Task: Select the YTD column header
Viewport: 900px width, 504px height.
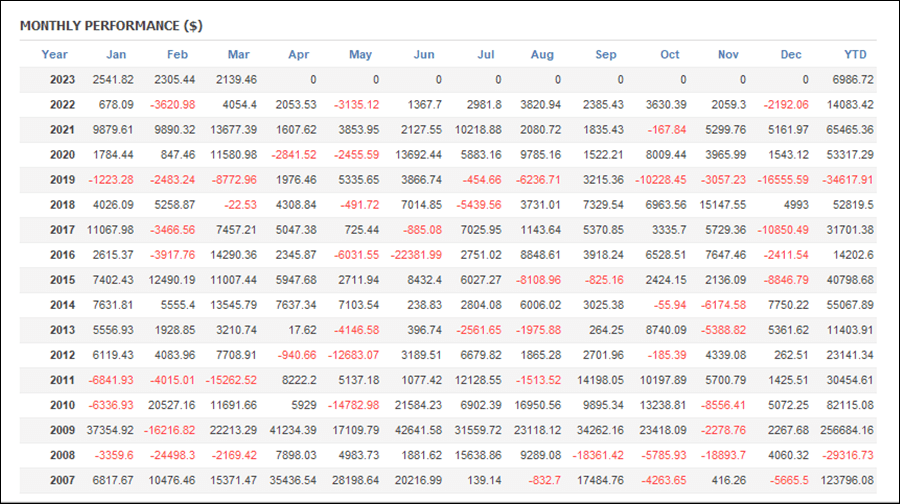Action: point(855,55)
